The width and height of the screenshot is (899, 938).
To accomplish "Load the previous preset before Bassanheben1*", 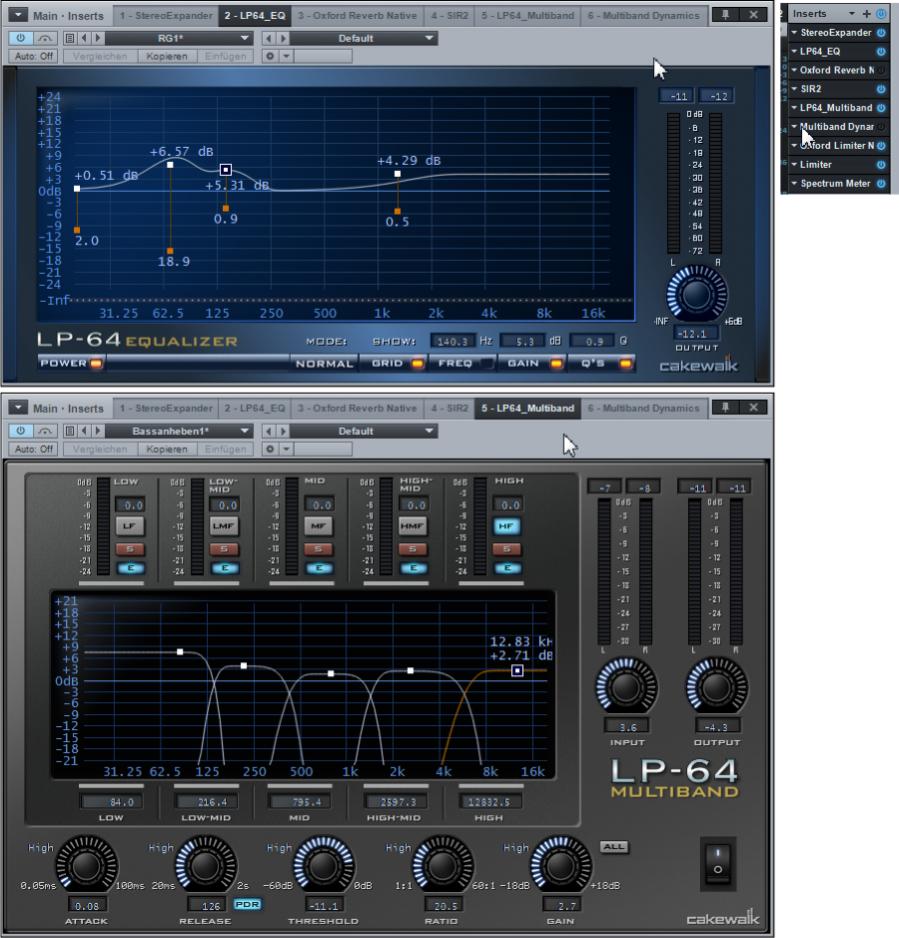I will (84, 431).
